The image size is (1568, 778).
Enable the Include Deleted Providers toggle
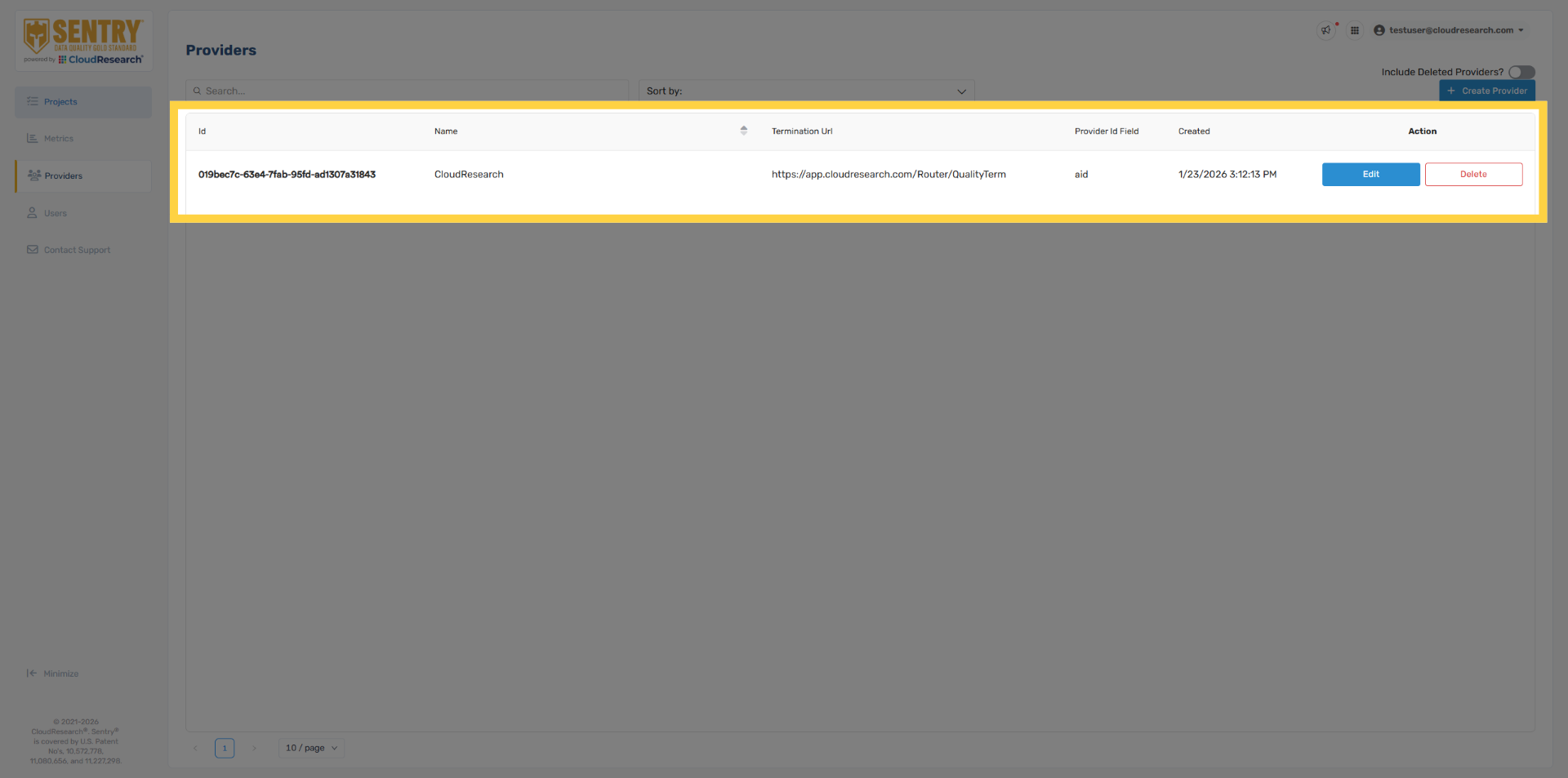pyautogui.click(x=1521, y=72)
